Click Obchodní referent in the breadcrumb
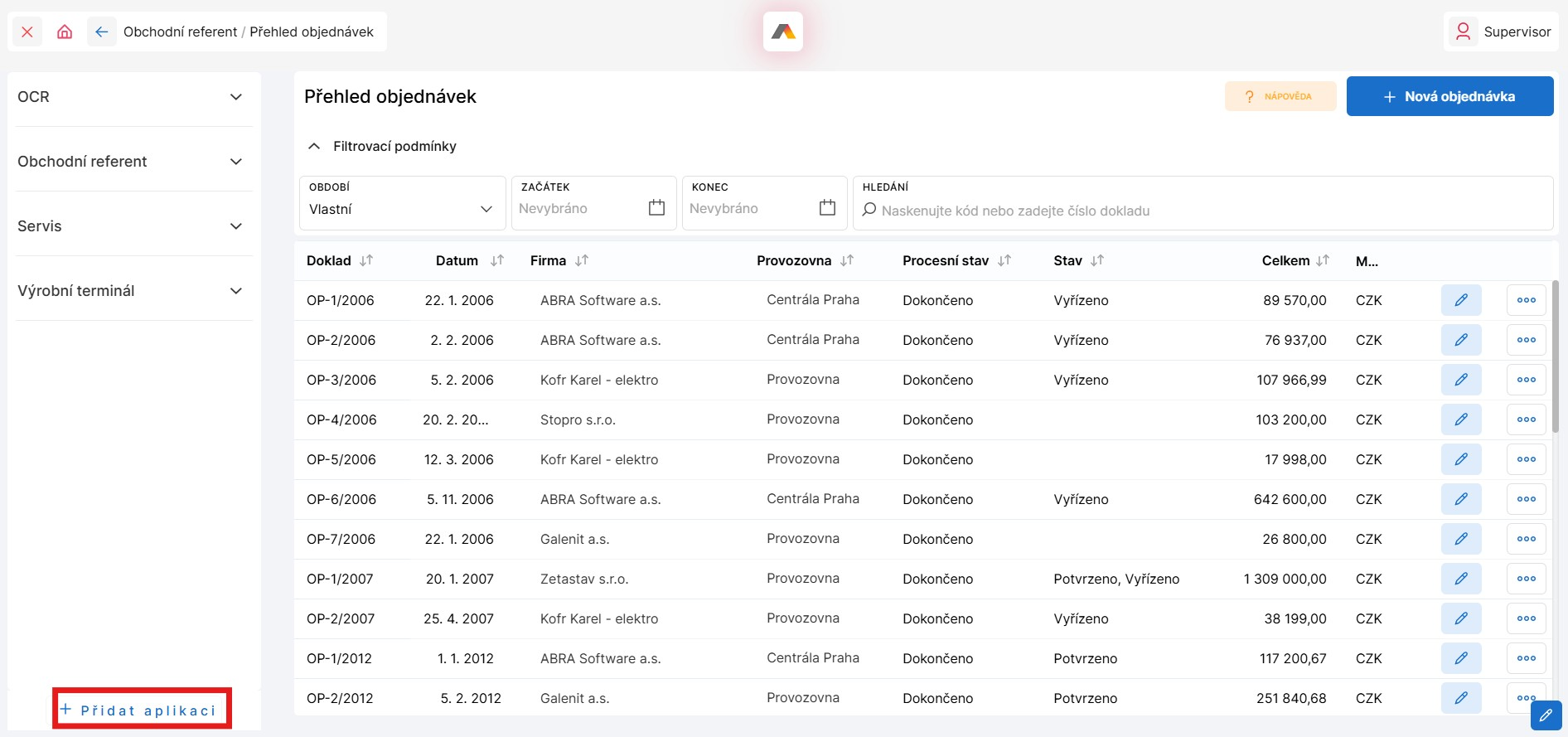Viewport: 1568px width, 737px height. click(180, 32)
